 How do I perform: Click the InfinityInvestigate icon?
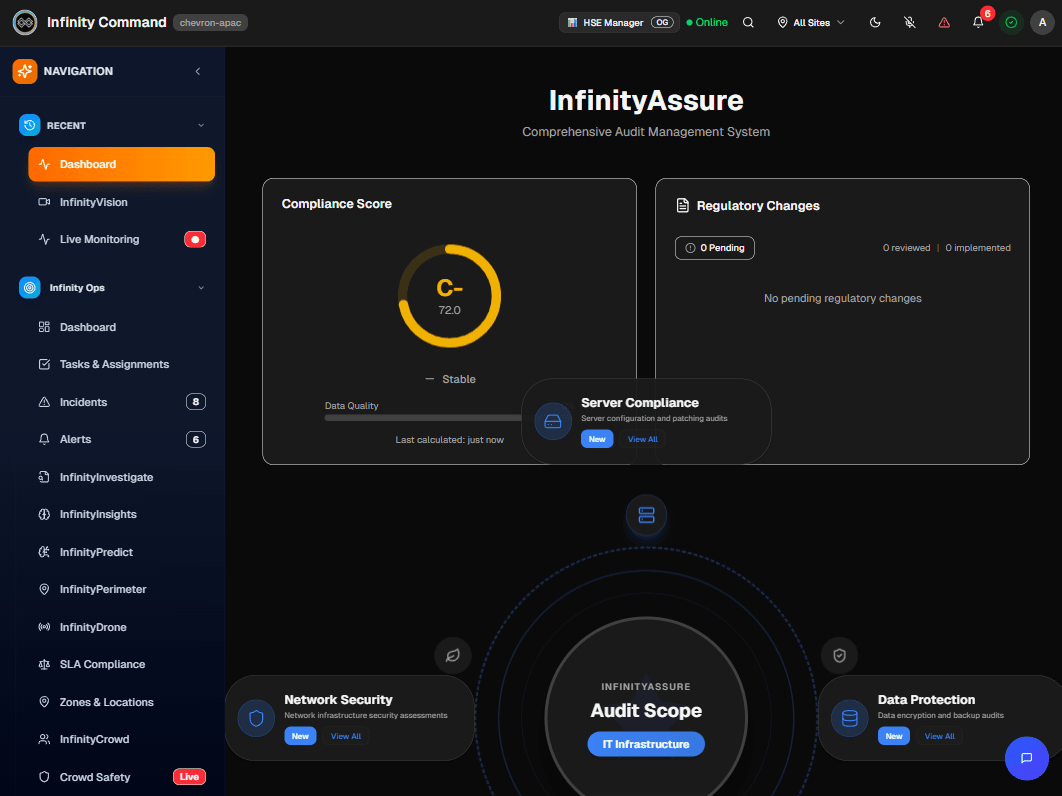click(44, 477)
